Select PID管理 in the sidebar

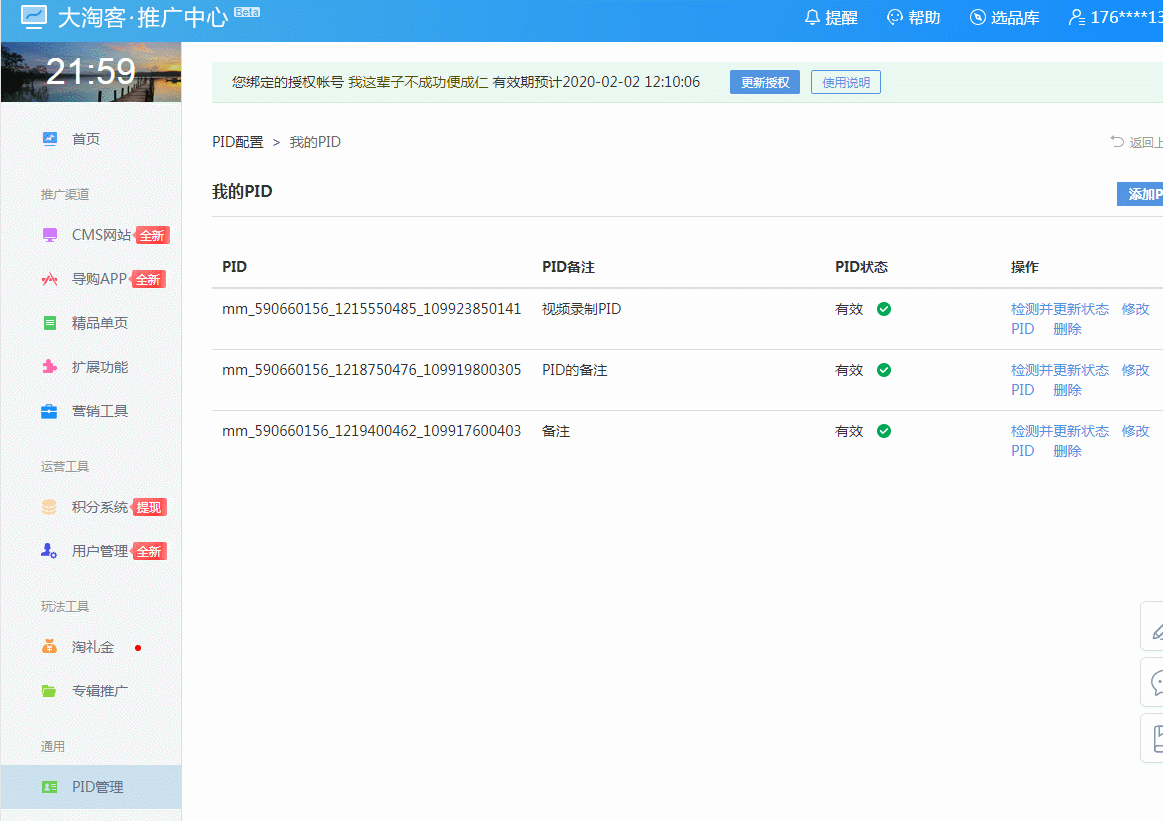click(x=97, y=787)
